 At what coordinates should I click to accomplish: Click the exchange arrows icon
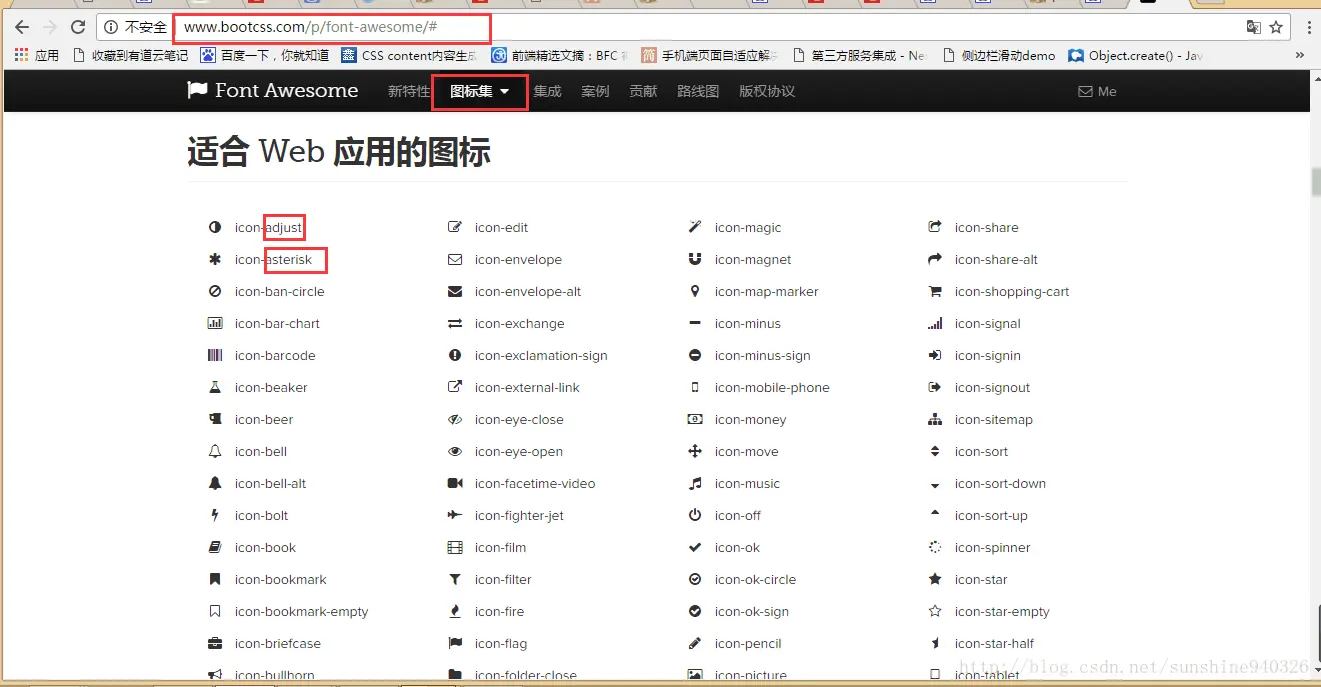(455, 323)
